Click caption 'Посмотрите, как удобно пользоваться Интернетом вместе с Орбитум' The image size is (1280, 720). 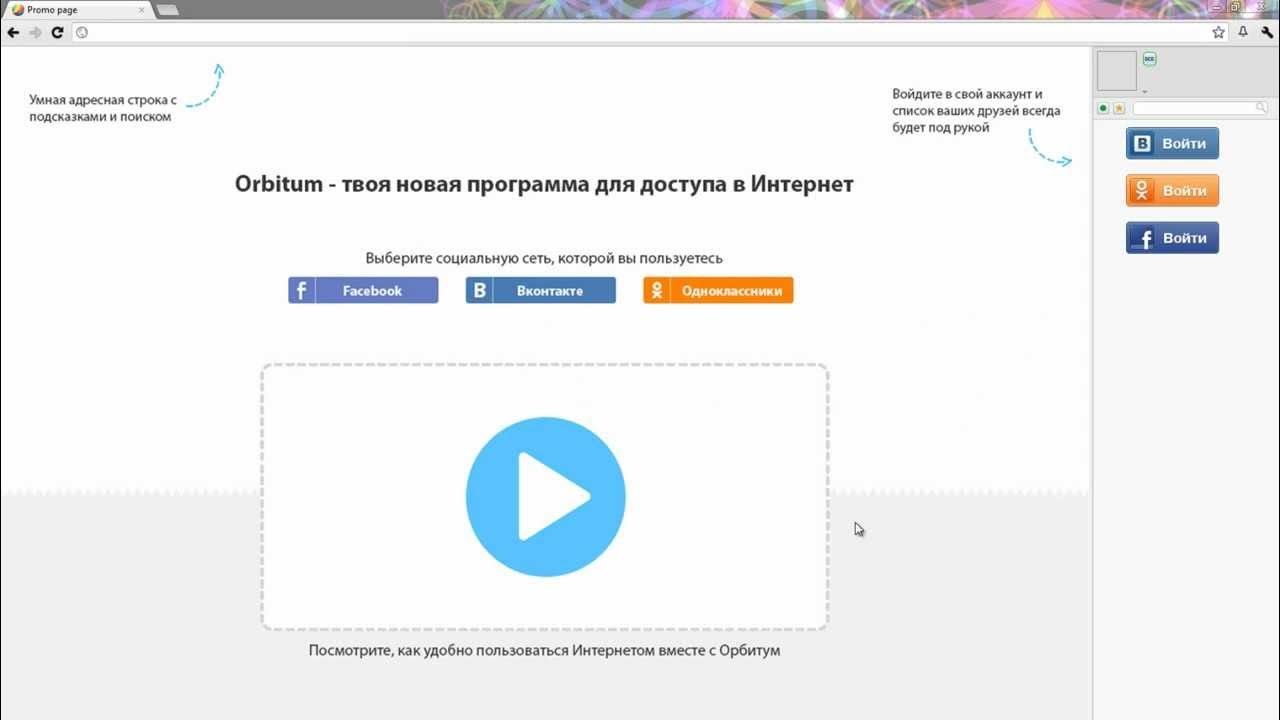point(544,650)
